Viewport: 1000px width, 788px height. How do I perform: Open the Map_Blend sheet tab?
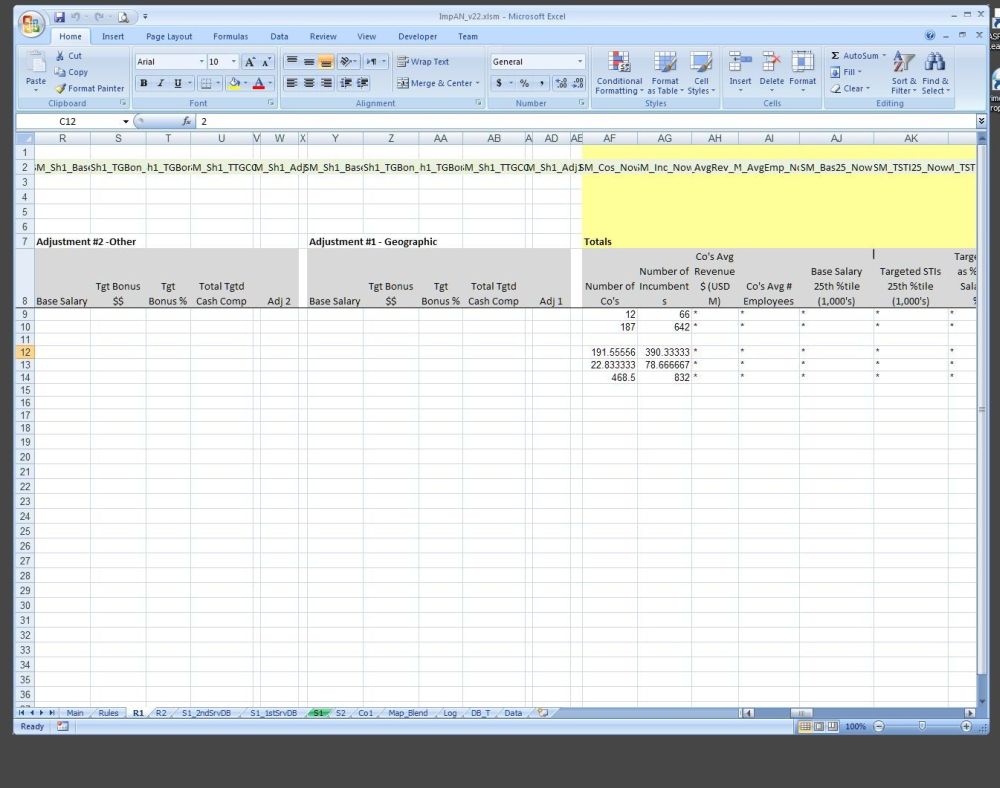[x=408, y=713]
